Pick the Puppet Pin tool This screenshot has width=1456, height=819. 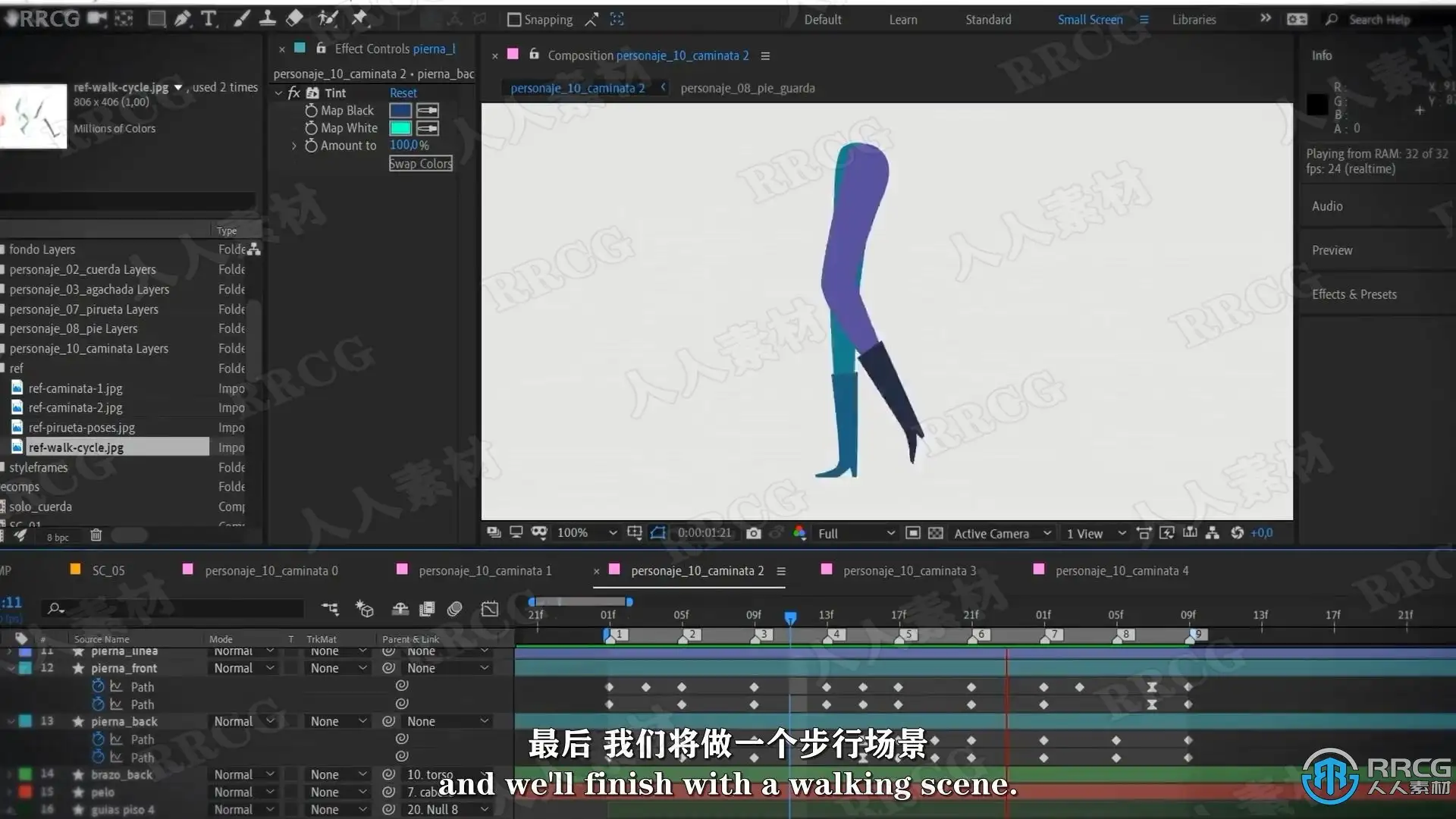[359, 19]
